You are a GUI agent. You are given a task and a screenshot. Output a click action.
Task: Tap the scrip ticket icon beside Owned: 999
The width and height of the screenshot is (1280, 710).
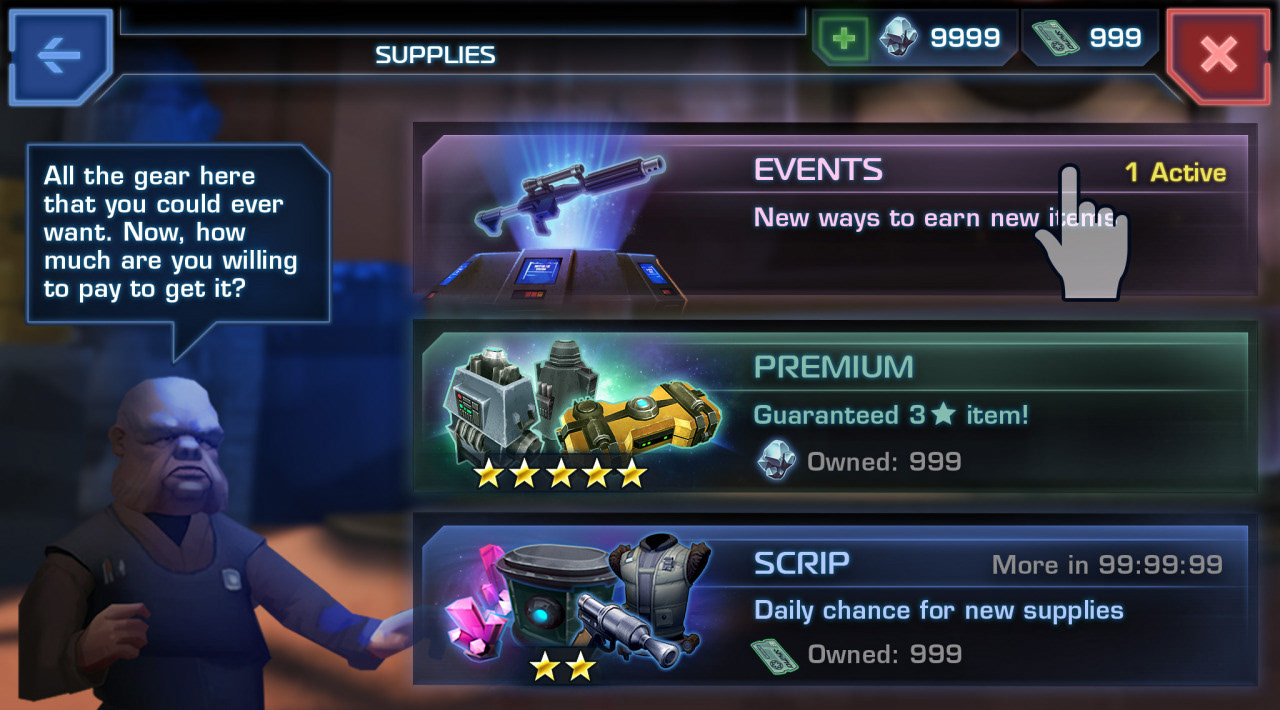click(775, 655)
